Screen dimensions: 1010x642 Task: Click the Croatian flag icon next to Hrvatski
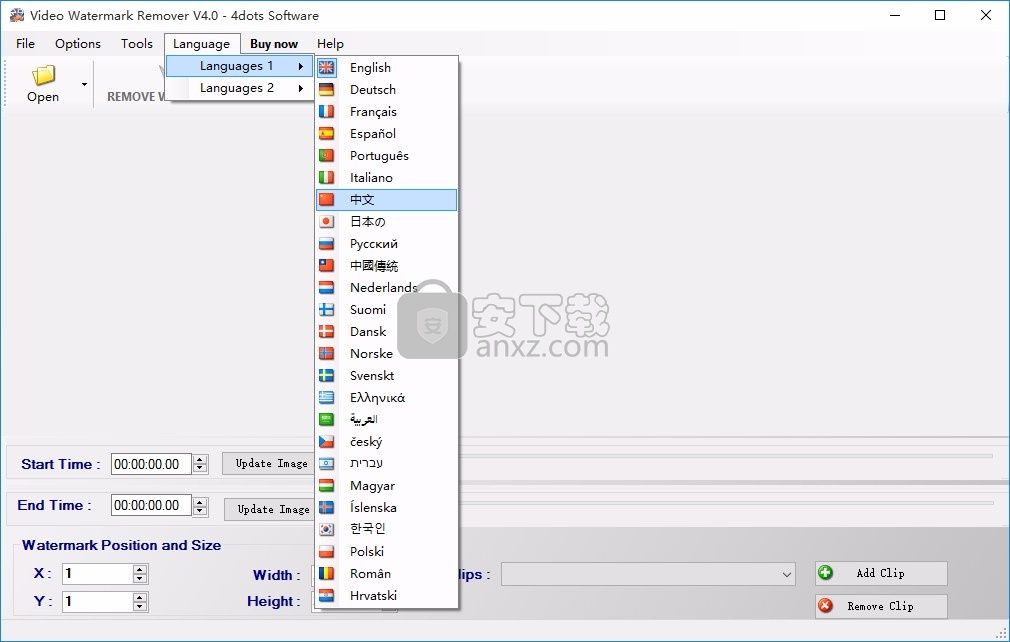pos(327,595)
